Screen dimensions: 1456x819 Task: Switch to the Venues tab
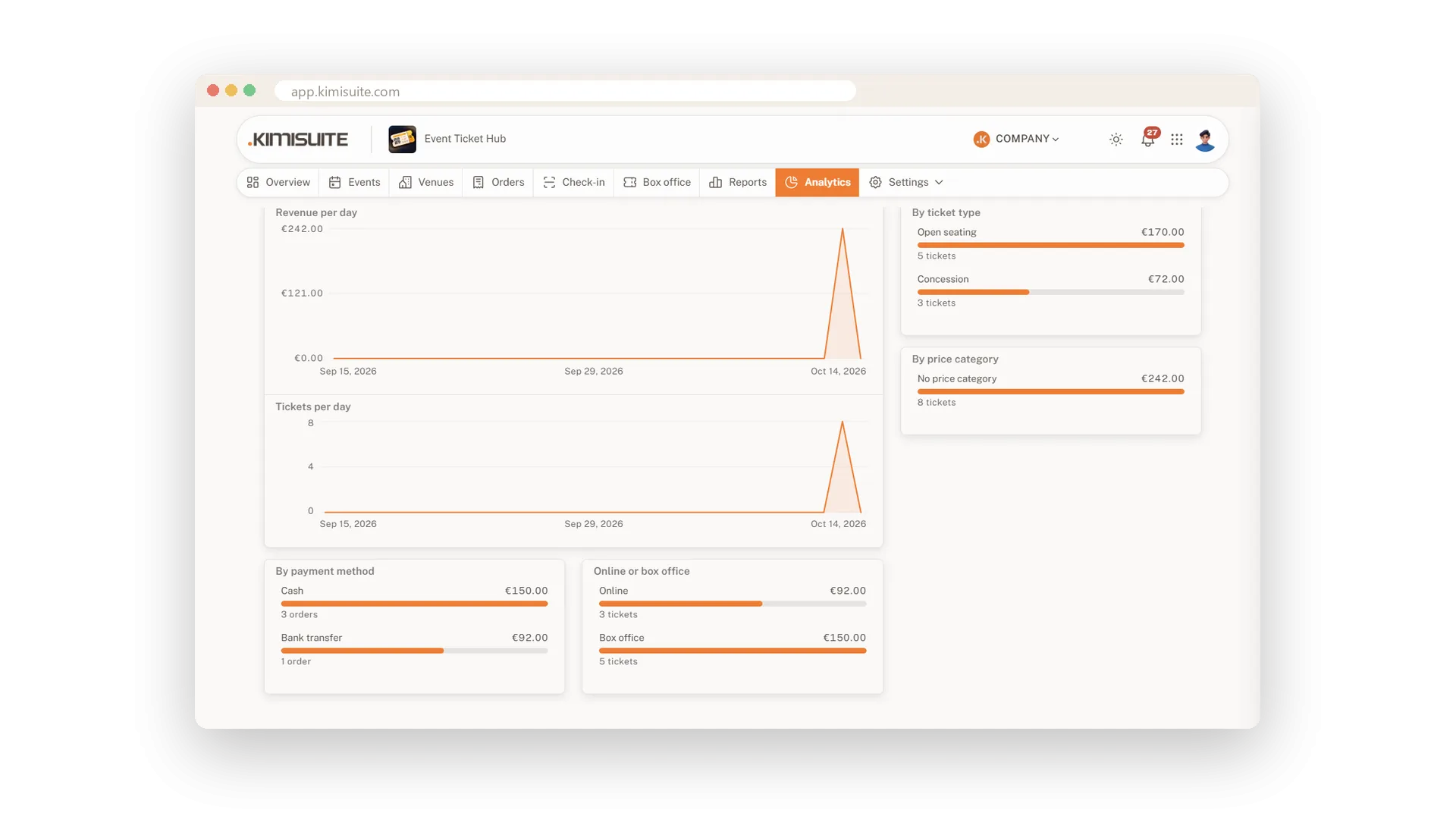426,183
